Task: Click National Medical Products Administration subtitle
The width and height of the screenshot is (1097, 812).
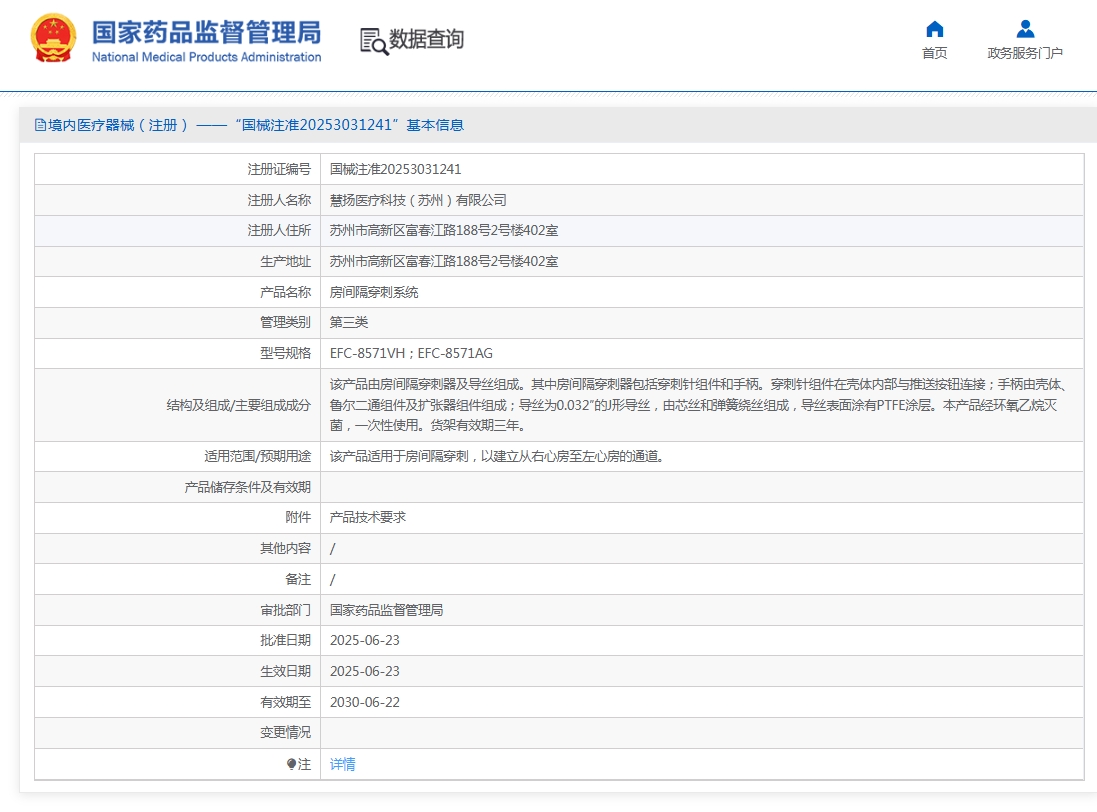Action: coord(206,57)
